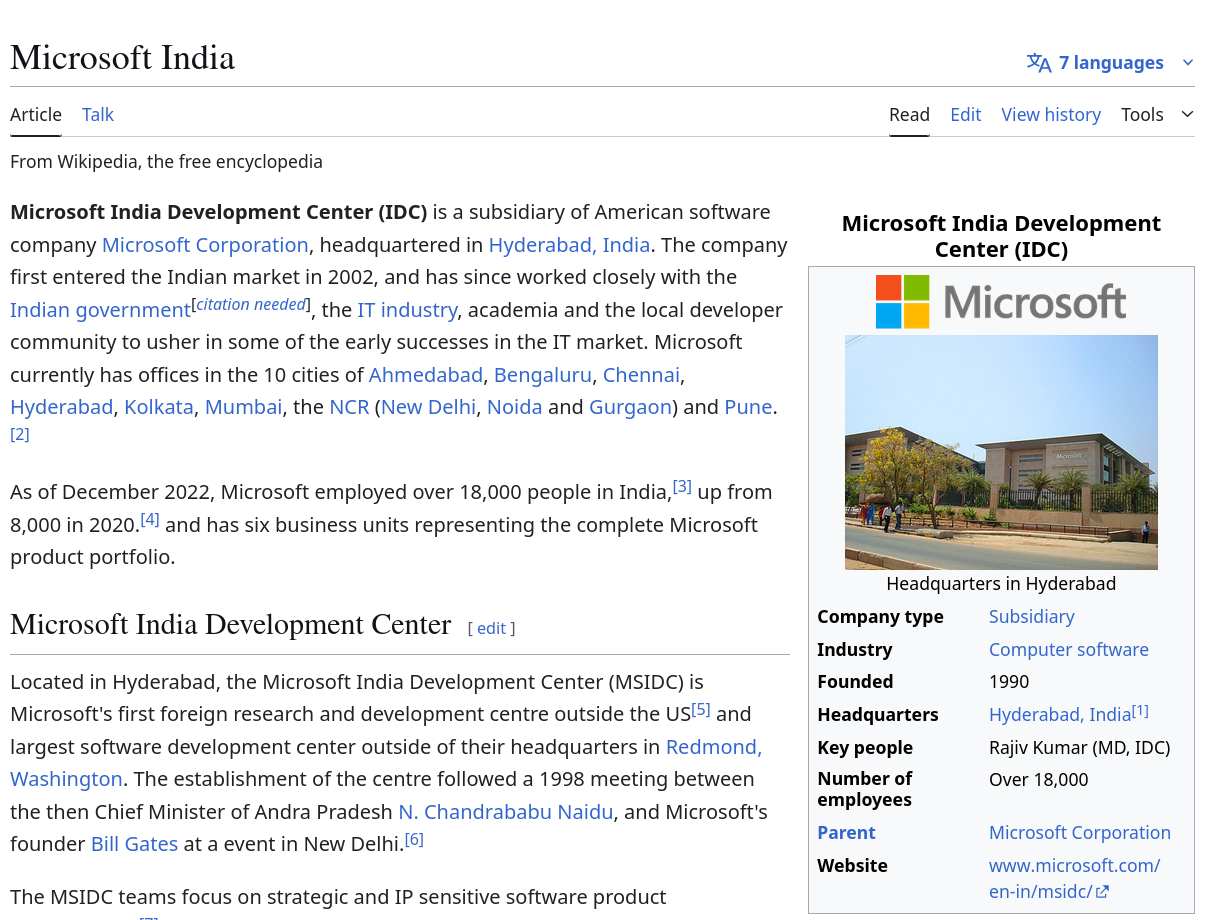Open the IT industry link

[x=407, y=310]
